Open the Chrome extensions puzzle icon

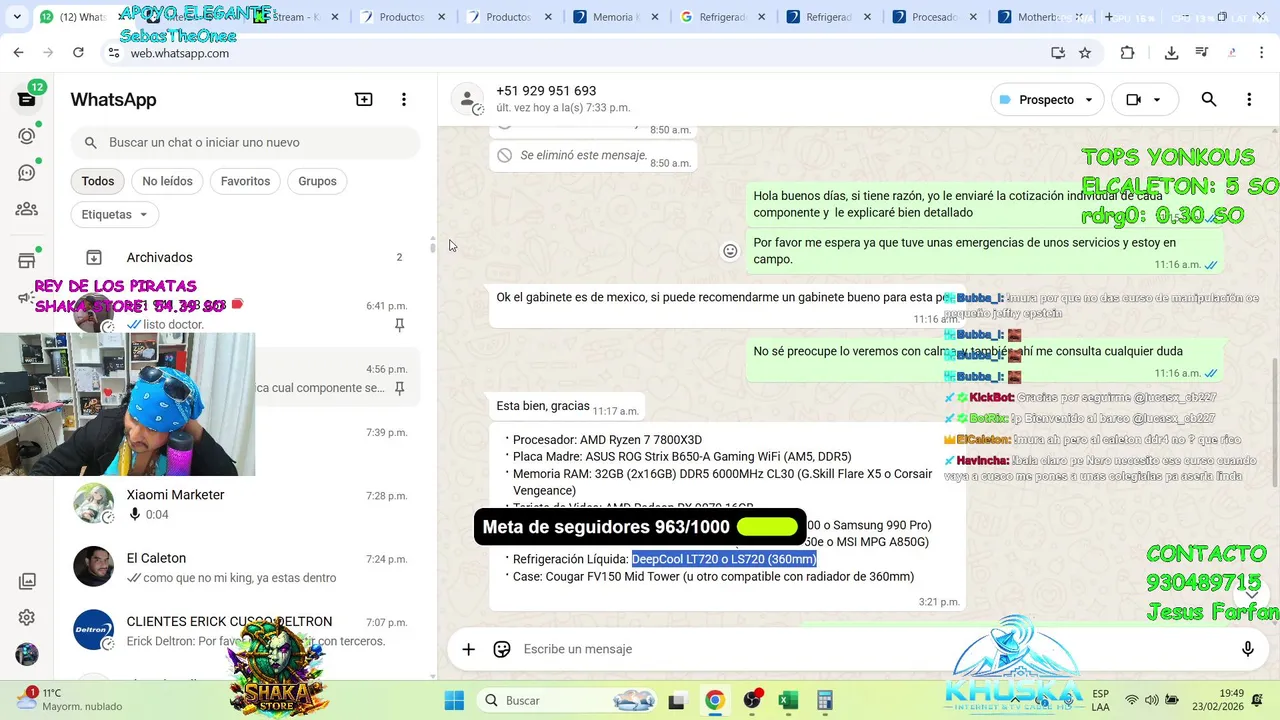(x=1127, y=53)
